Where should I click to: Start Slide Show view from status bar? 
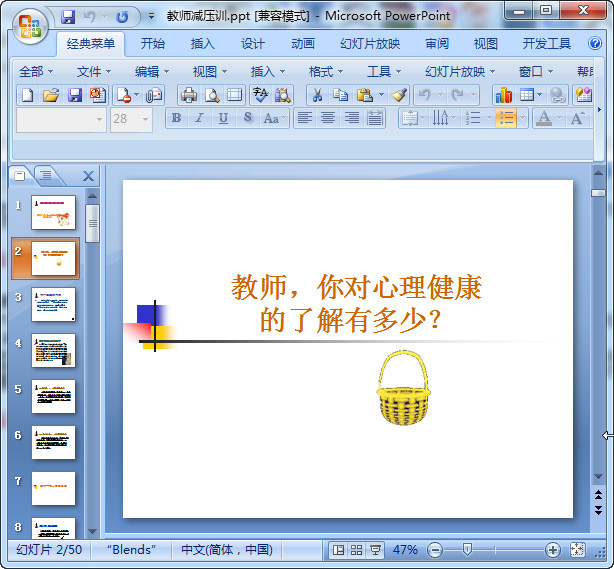click(375, 550)
